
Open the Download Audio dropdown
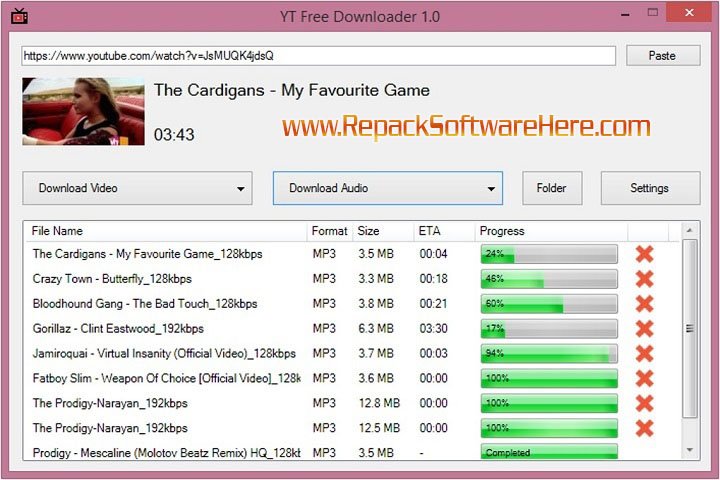(388, 188)
